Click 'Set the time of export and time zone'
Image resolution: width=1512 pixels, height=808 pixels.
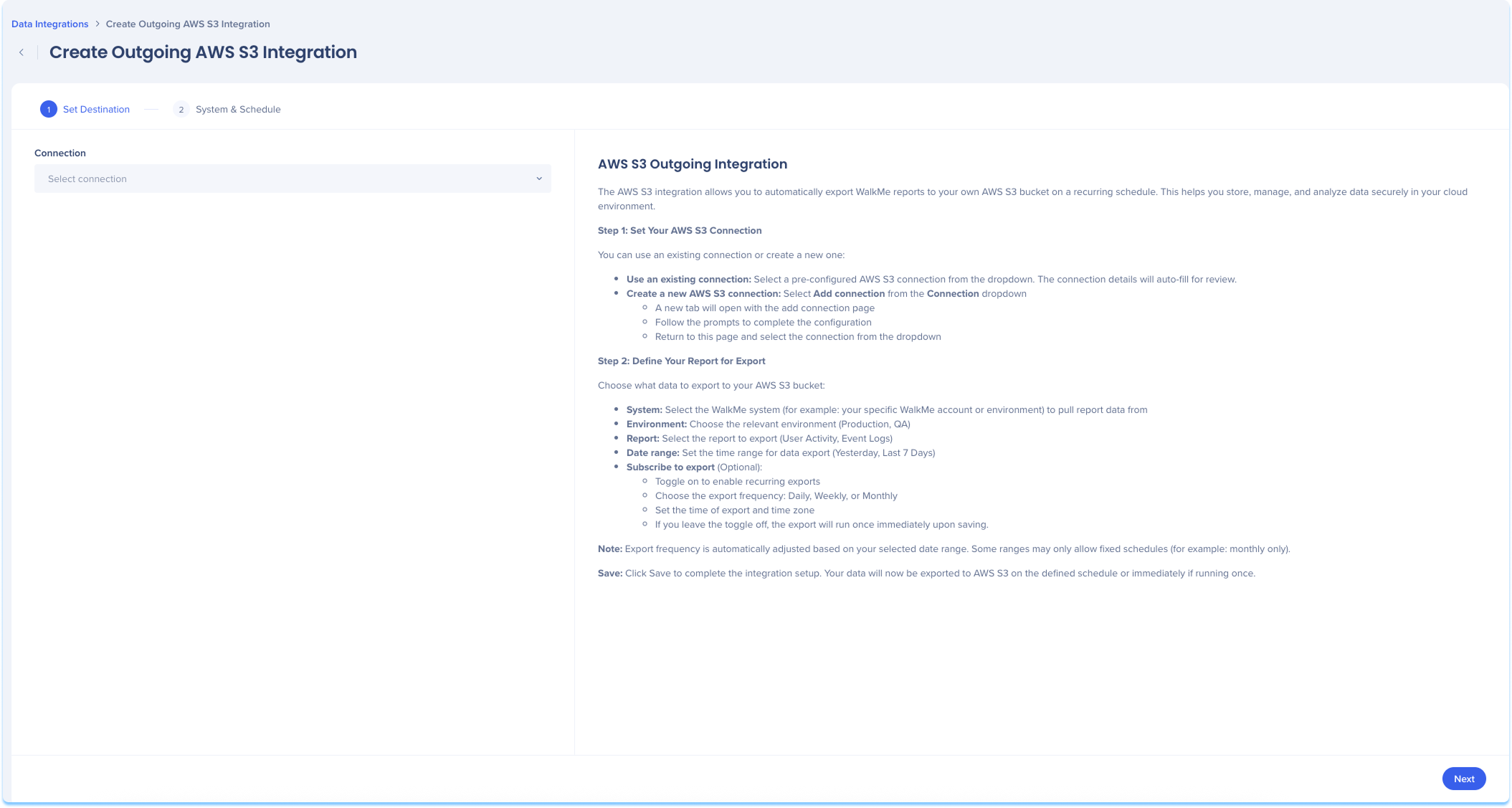coord(735,510)
